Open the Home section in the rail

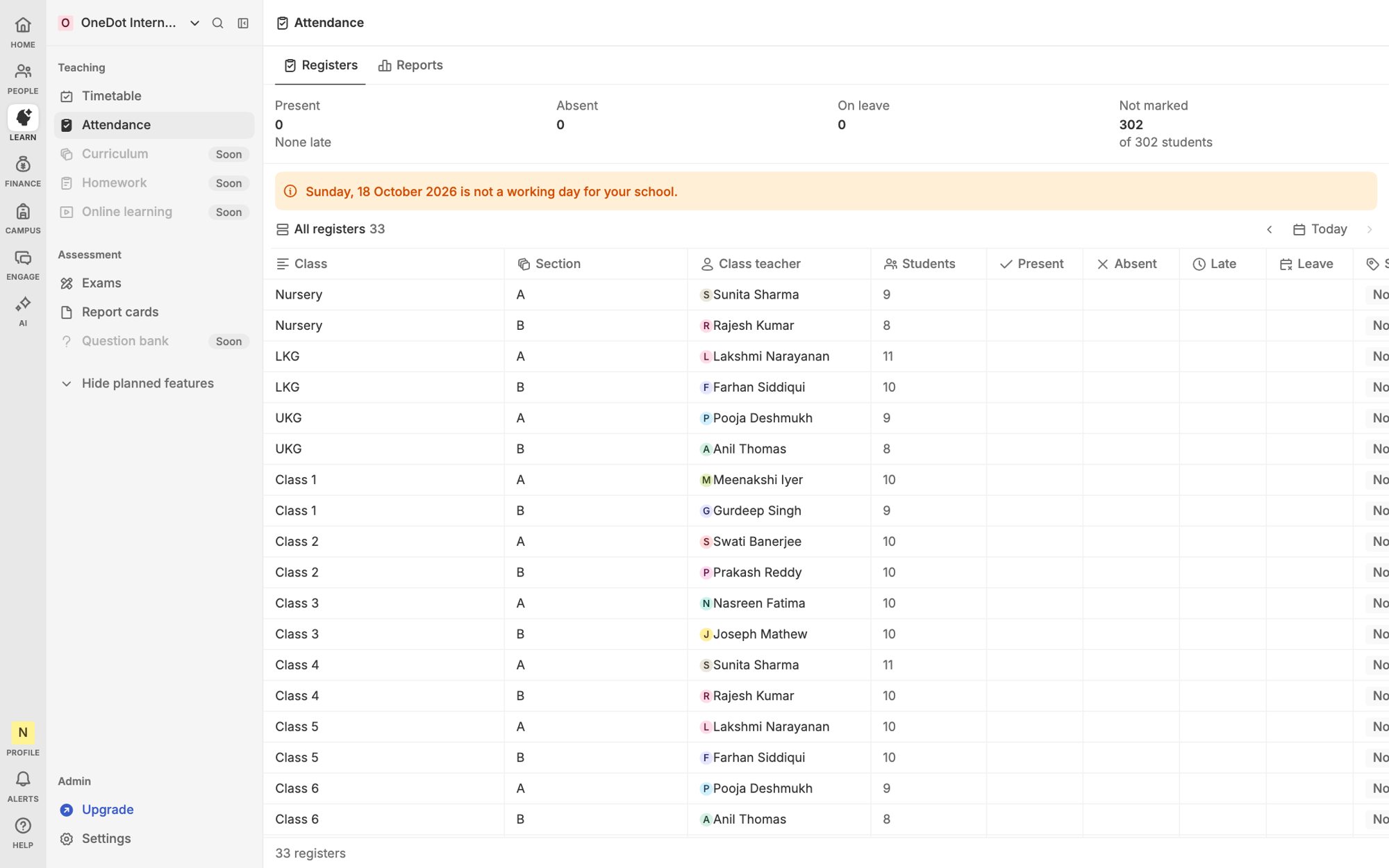point(23,32)
